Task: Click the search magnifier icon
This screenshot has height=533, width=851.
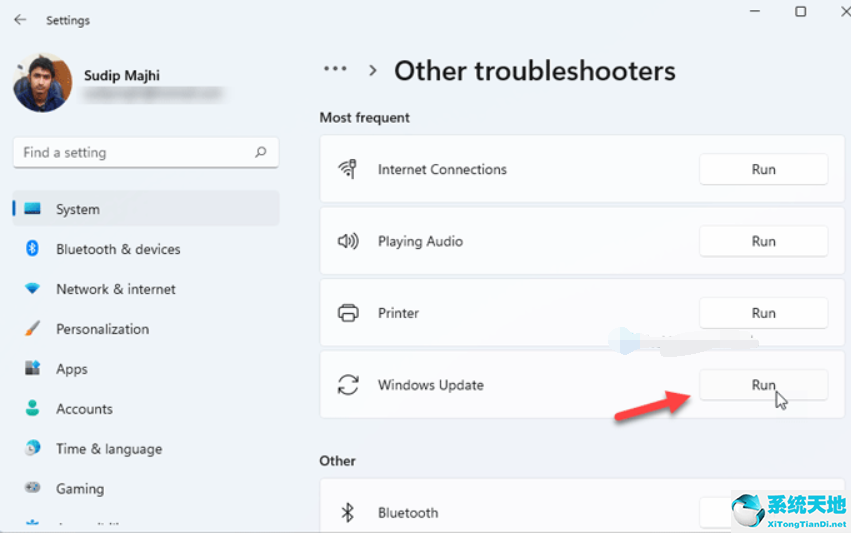Action: (x=260, y=153)
